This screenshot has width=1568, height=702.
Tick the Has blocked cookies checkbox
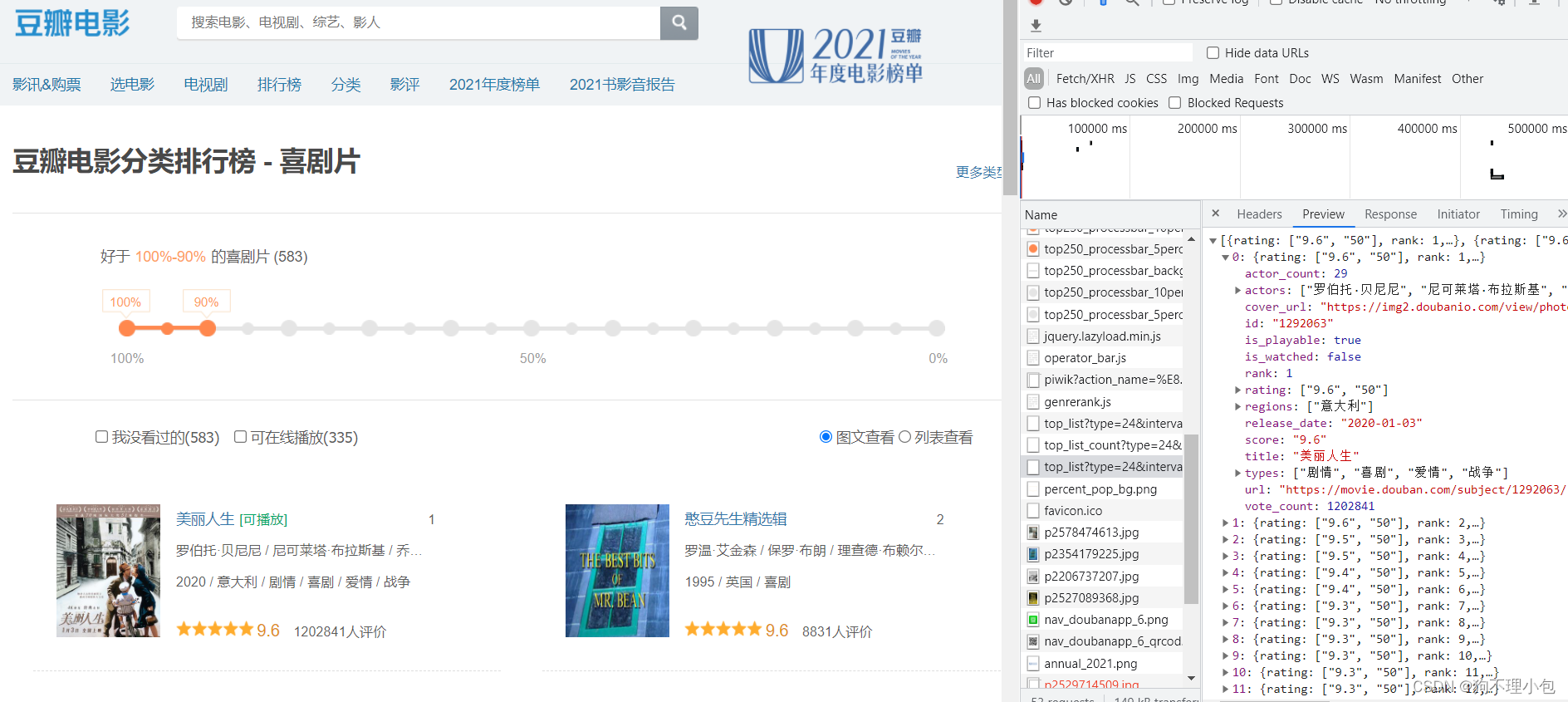(x=1034, y=103)
